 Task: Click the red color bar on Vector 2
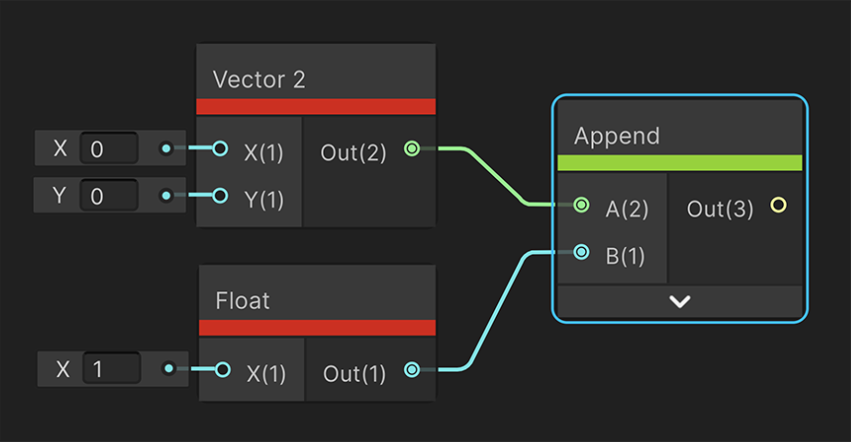point(316,107)
